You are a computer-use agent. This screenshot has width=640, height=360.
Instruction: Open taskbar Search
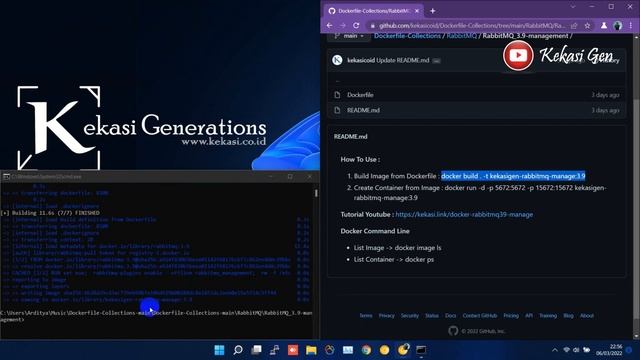pyautogui.click(x=238, y=350)
